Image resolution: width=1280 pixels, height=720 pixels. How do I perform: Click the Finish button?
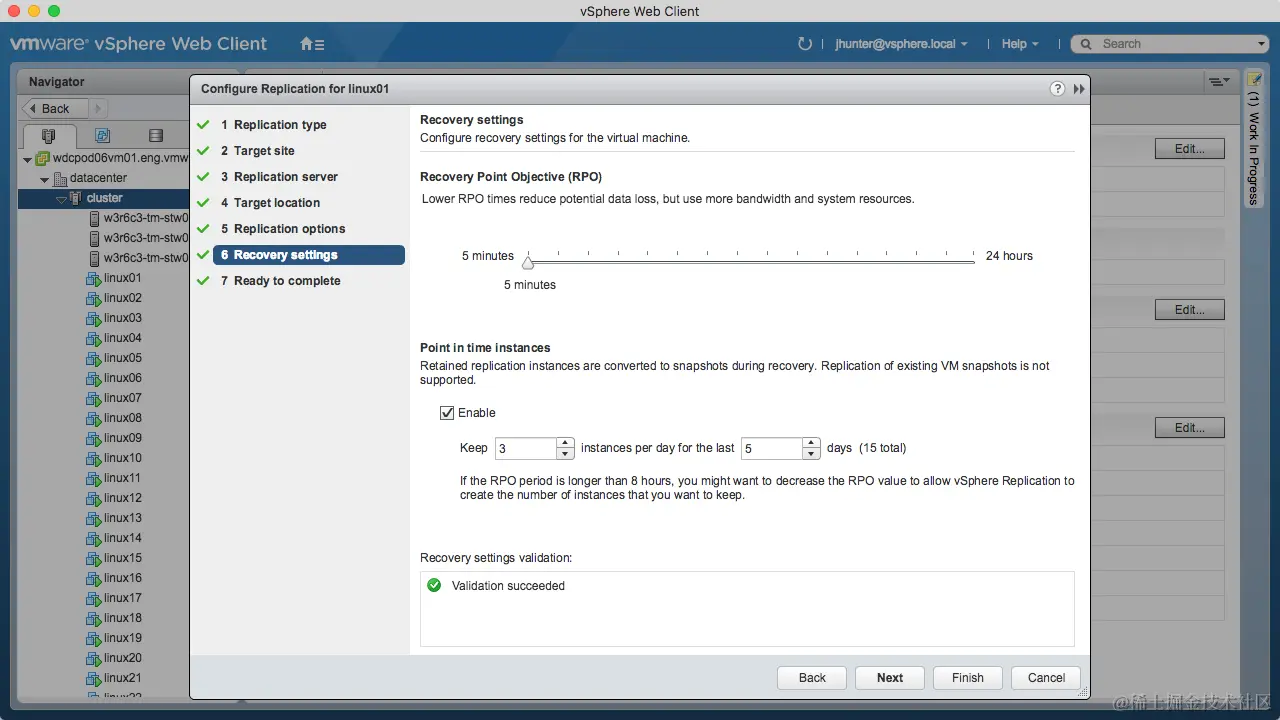pos(966,677)
